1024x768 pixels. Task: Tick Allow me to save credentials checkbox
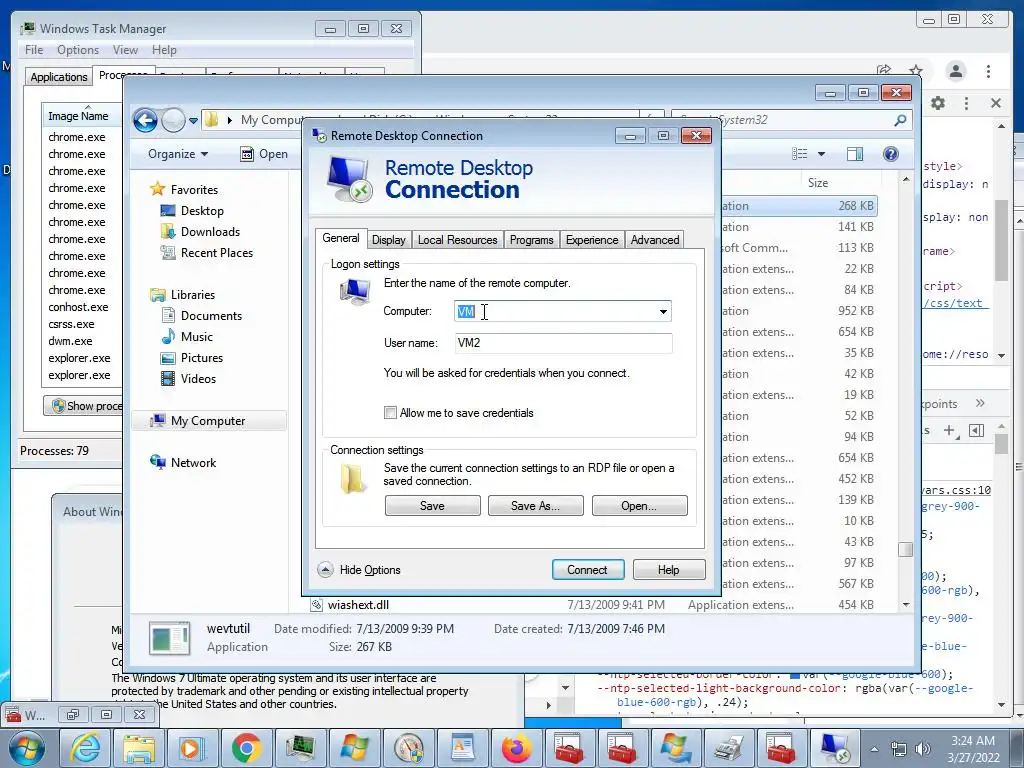(x=391, y=413)
